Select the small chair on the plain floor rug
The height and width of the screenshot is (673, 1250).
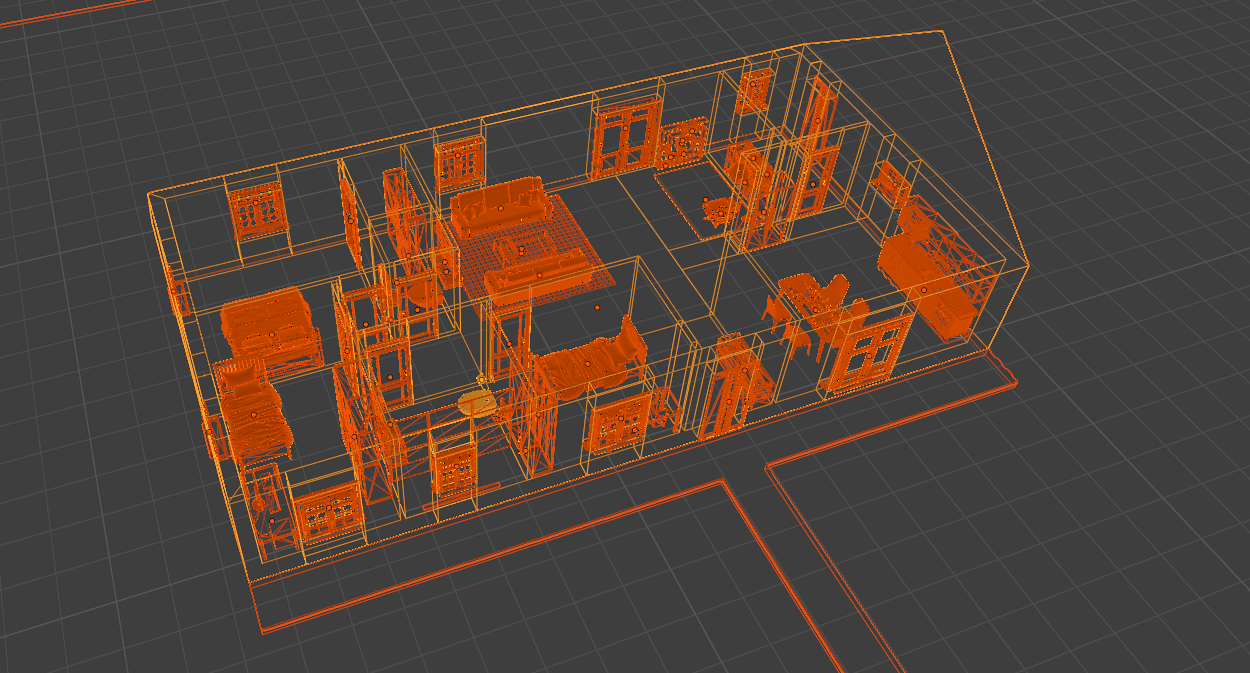pyautogui.click(x=718, y=211)
